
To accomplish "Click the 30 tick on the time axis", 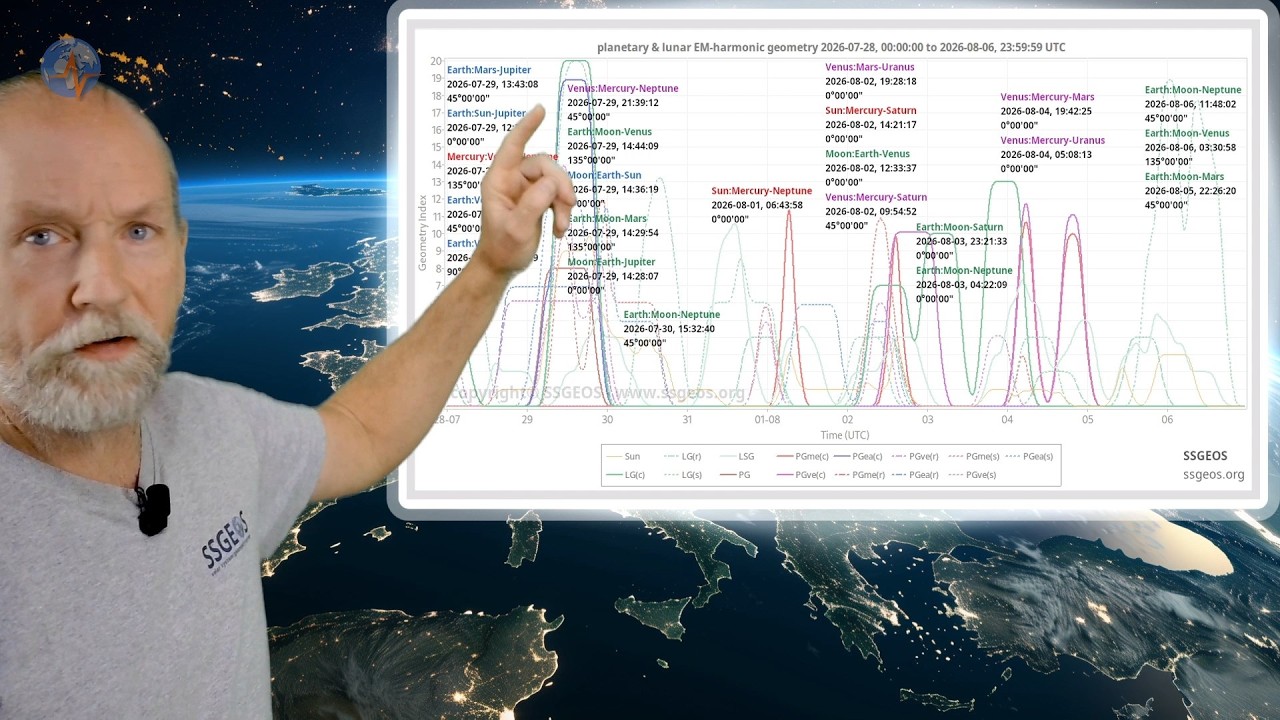I will pos(607,420).
